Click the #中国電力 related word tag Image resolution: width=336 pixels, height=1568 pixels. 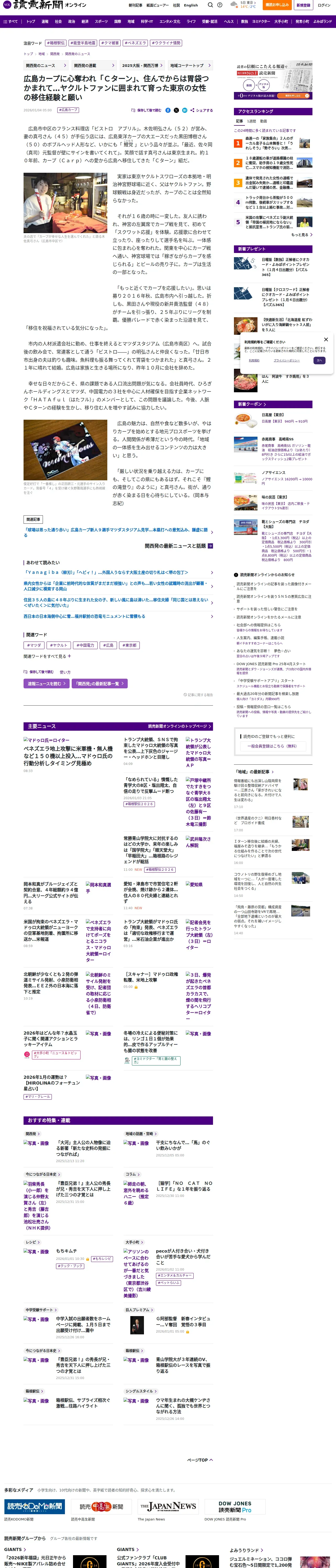[85, 645]
